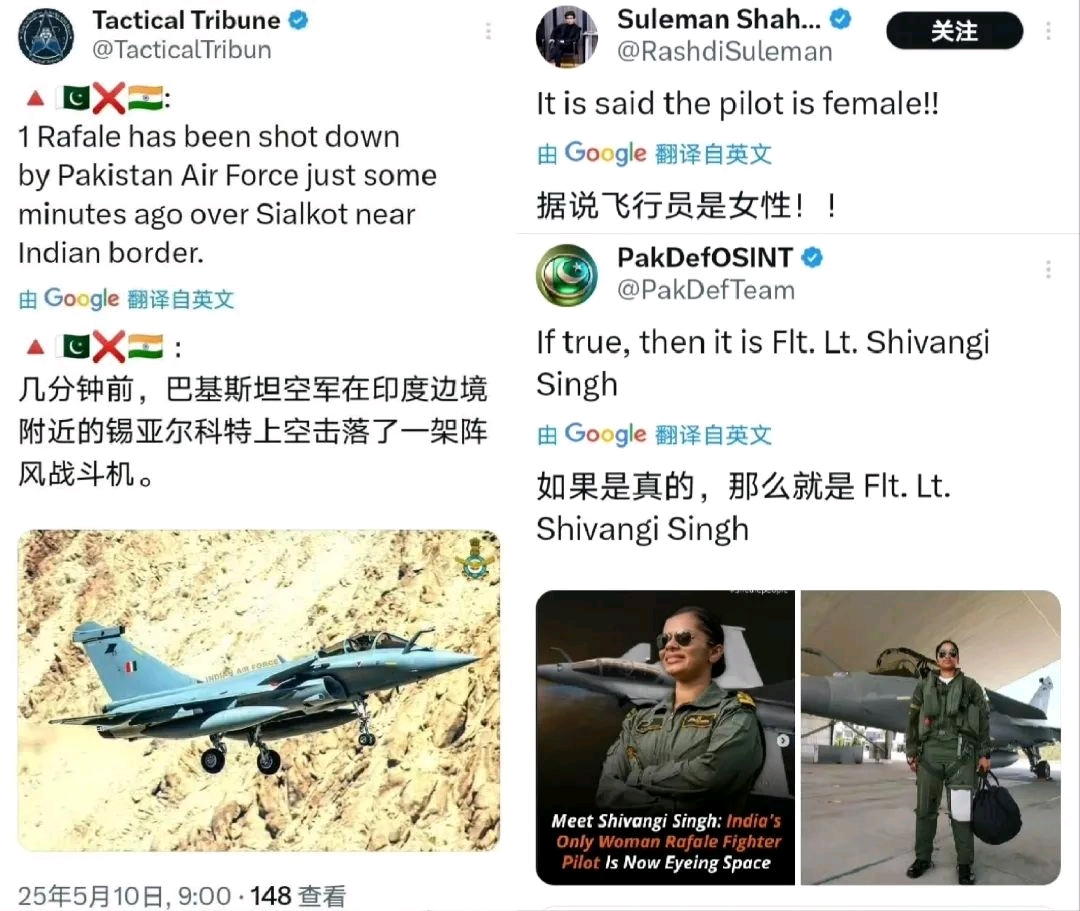Open @RashdiSuleman handle link

click(725, 52)
